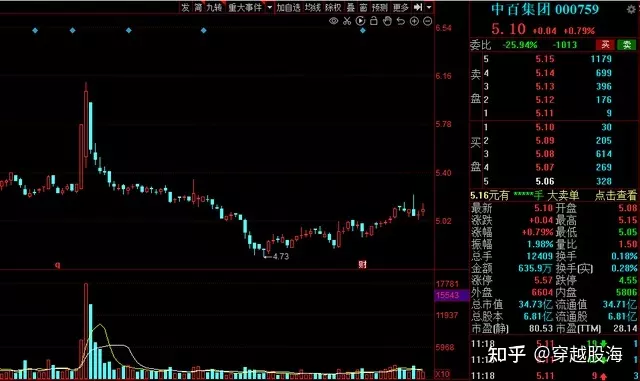640x381 pixels.
Task: Click the red 买 buy button
Action: tap(606, 45)
